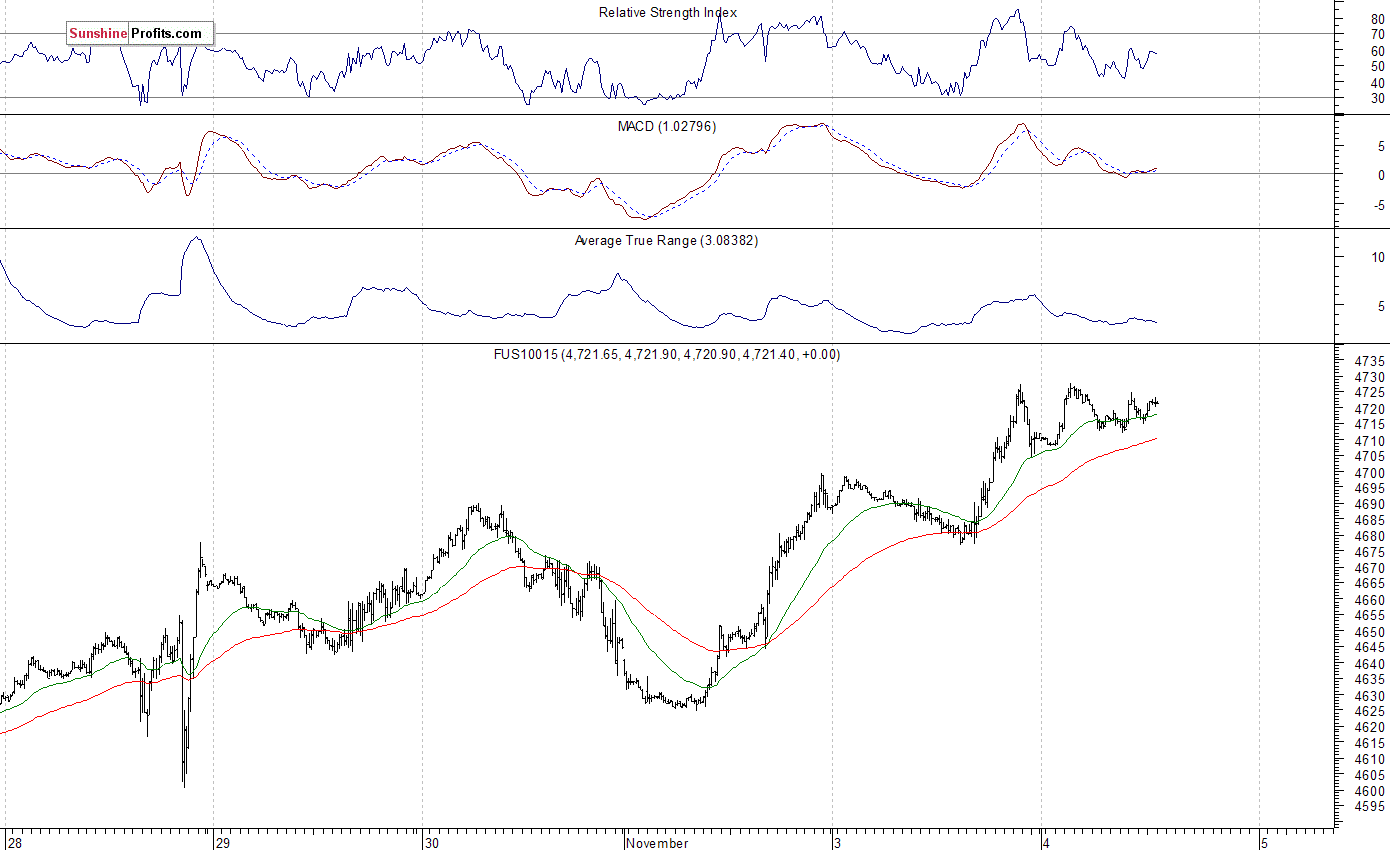Click the 29 date label on the time axis
This screenshot has height=850, width=1390.
(224, 843)
